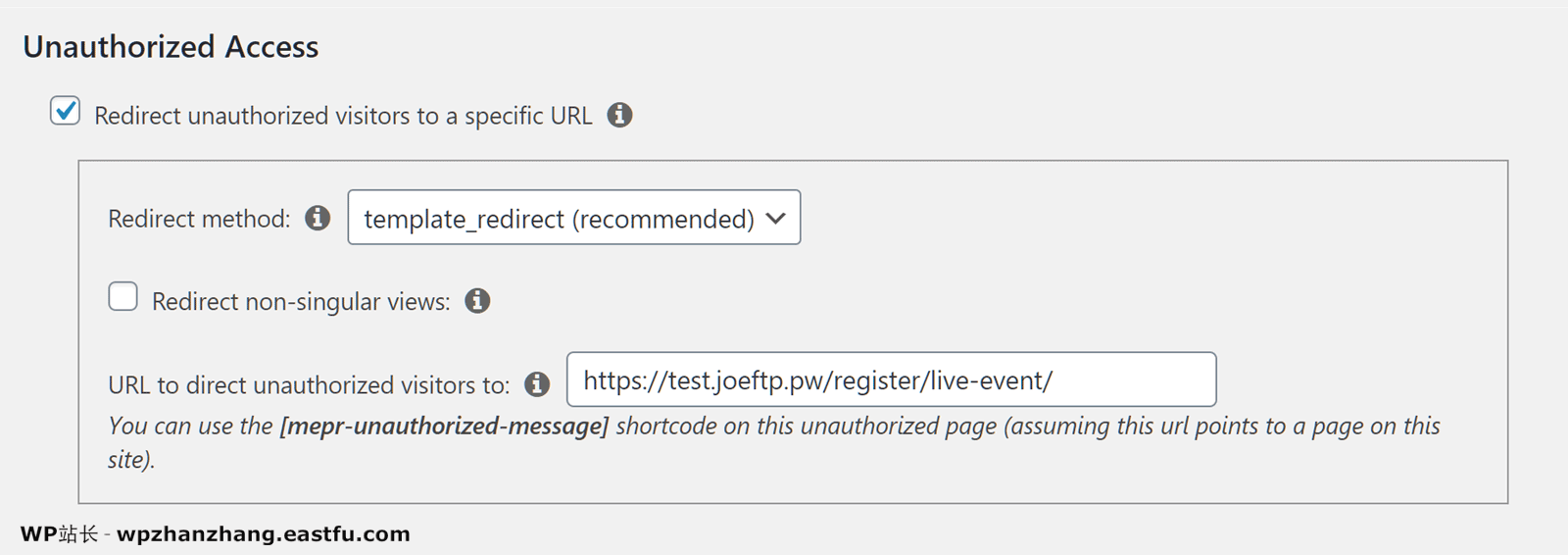This screenshot has height=555, width=1568.
Task: Click the chevron arrow in Redirect method select
Action: tap(776, 218)
